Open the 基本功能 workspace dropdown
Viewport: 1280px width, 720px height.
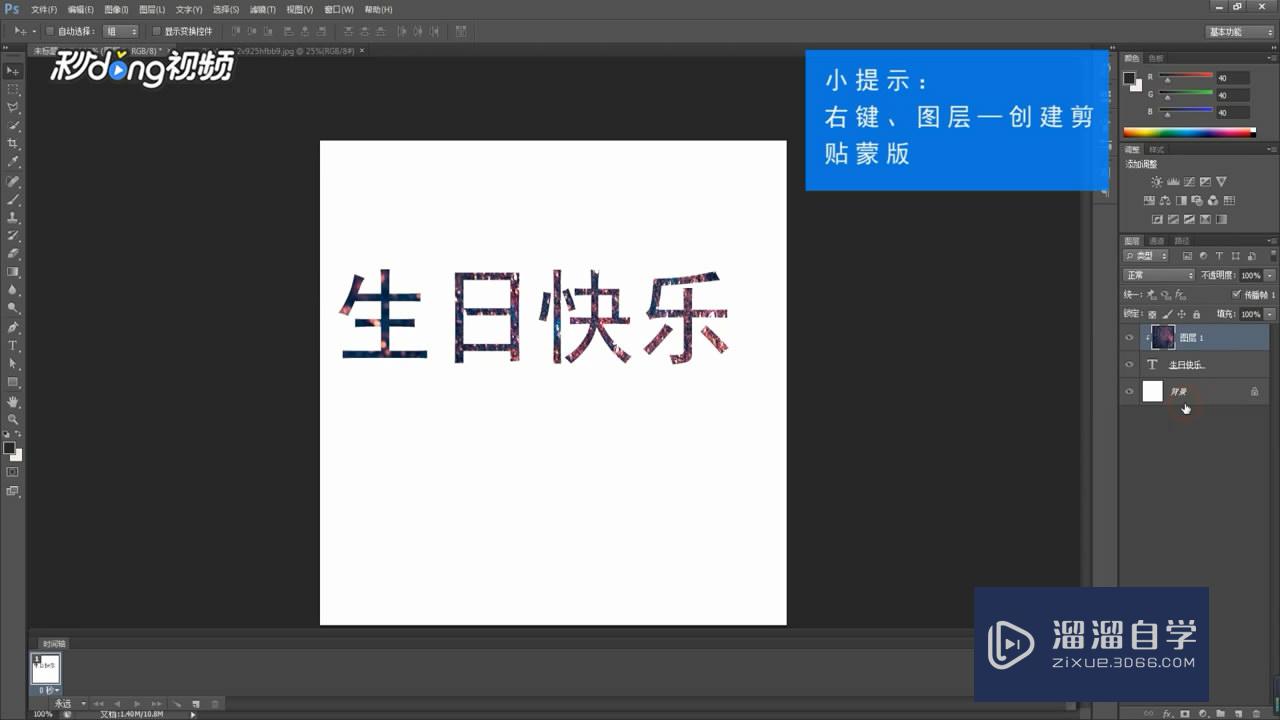[1240, 32]
